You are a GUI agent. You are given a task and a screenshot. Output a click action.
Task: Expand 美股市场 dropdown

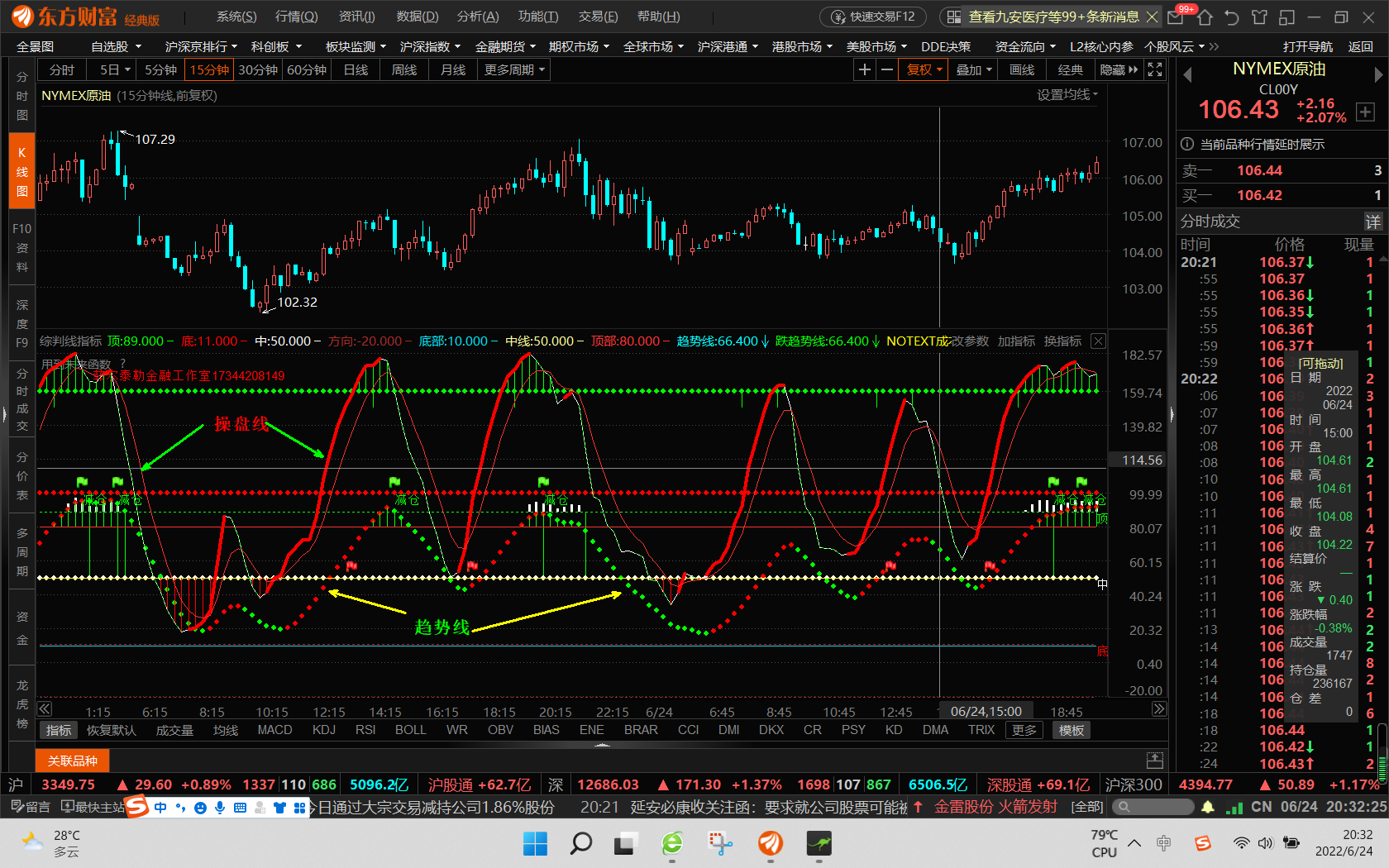876,47
